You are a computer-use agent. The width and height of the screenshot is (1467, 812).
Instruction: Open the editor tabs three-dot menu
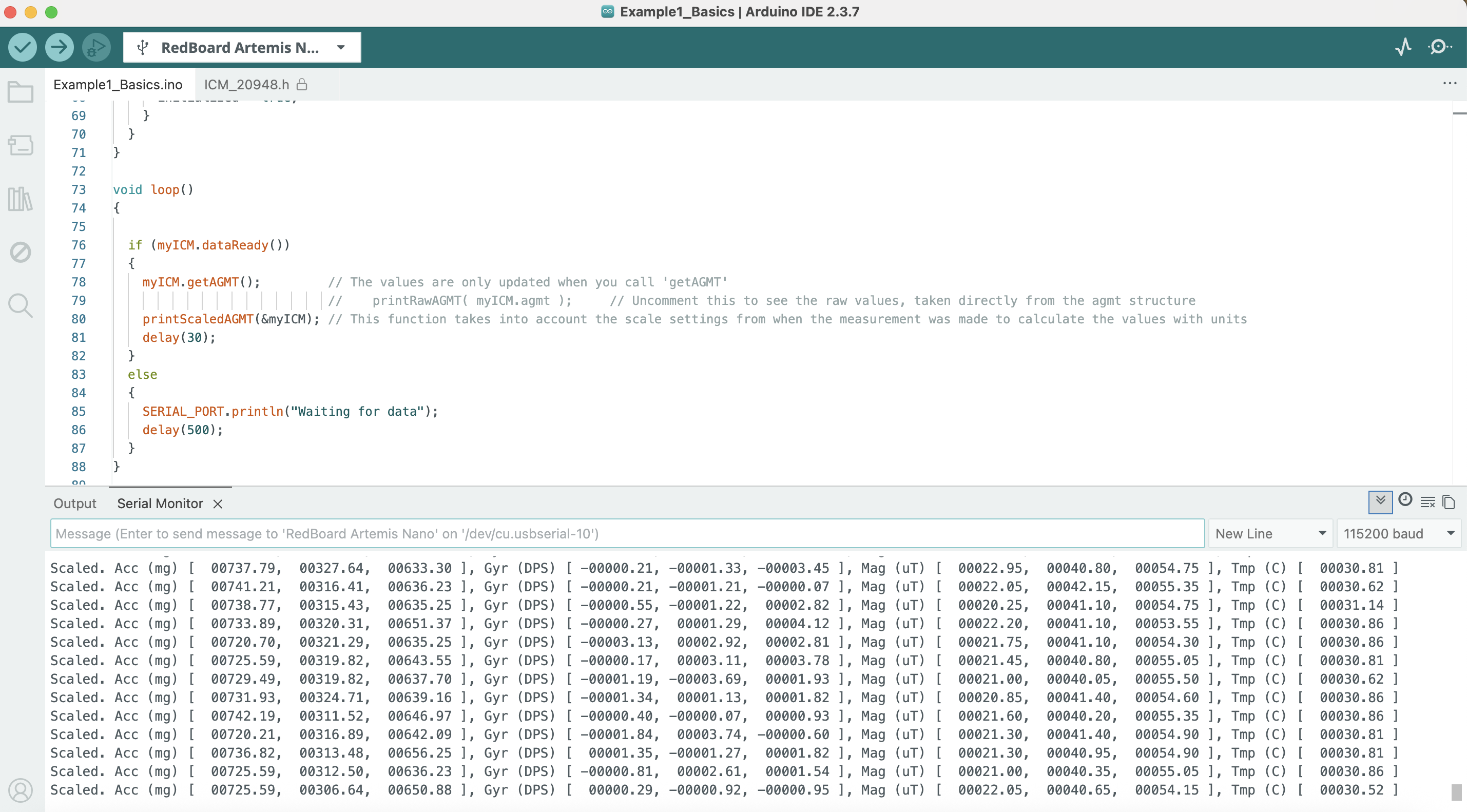point(1450,84)
